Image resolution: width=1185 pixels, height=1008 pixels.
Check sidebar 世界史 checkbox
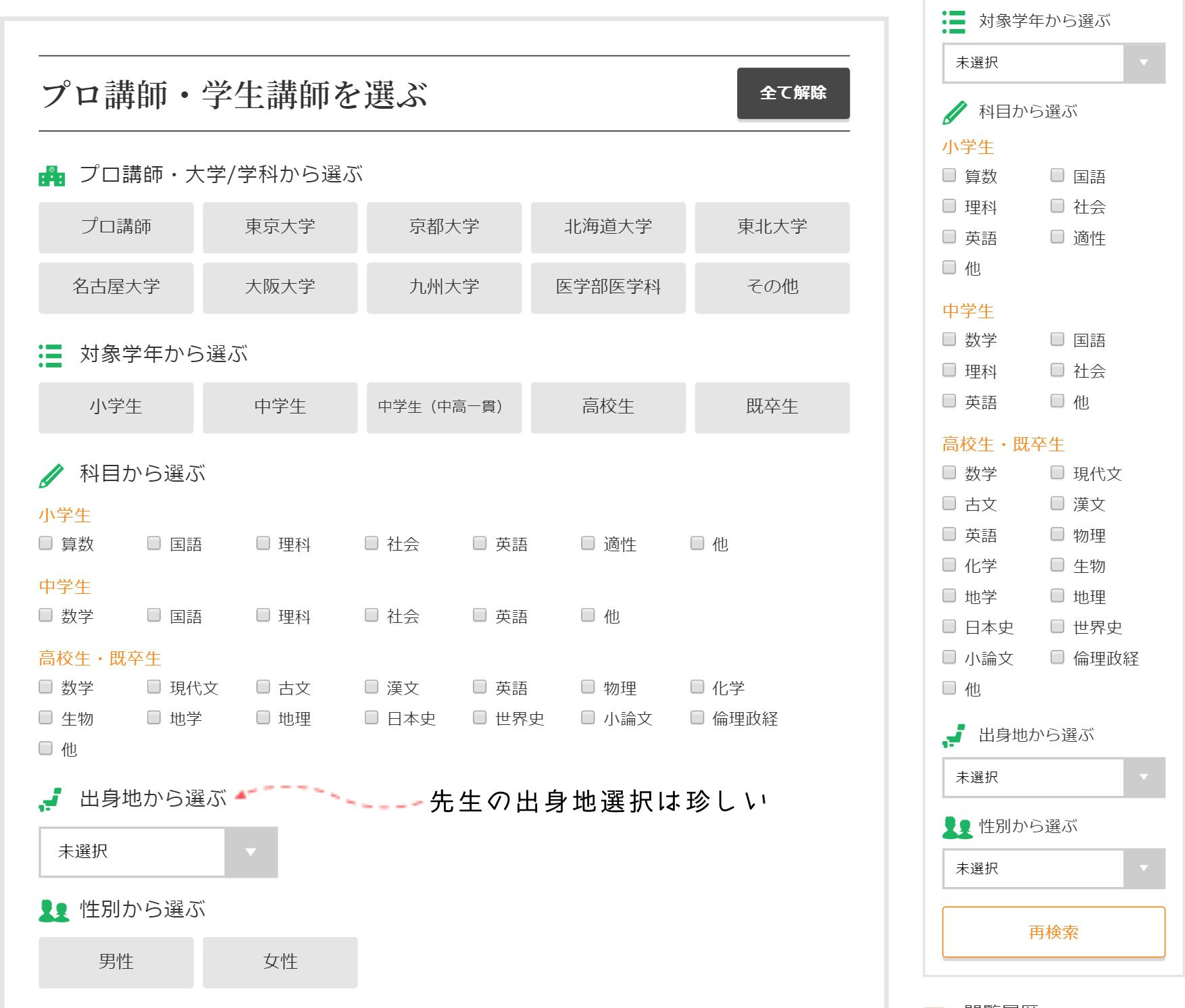click(1057, 626)
